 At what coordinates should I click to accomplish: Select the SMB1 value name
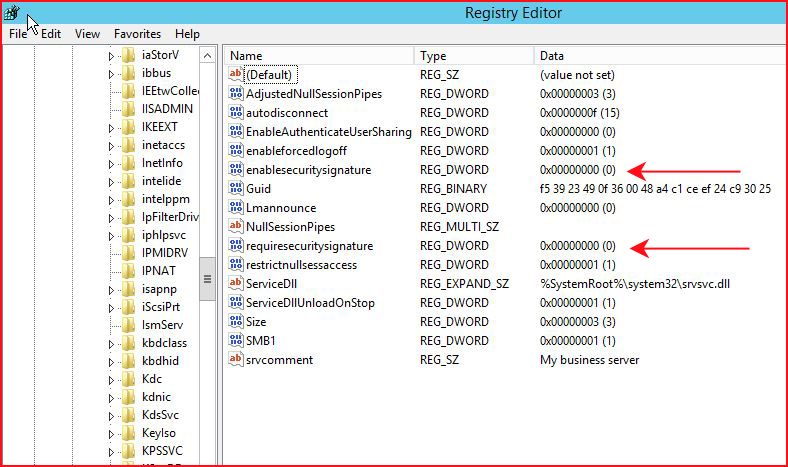click(261, 341)
